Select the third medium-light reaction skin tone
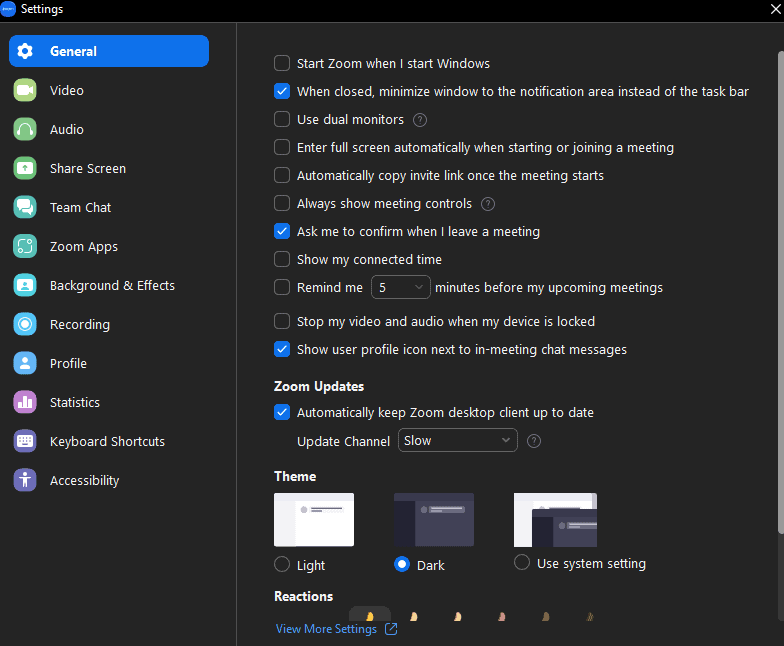784x646 pixels. 458,616
